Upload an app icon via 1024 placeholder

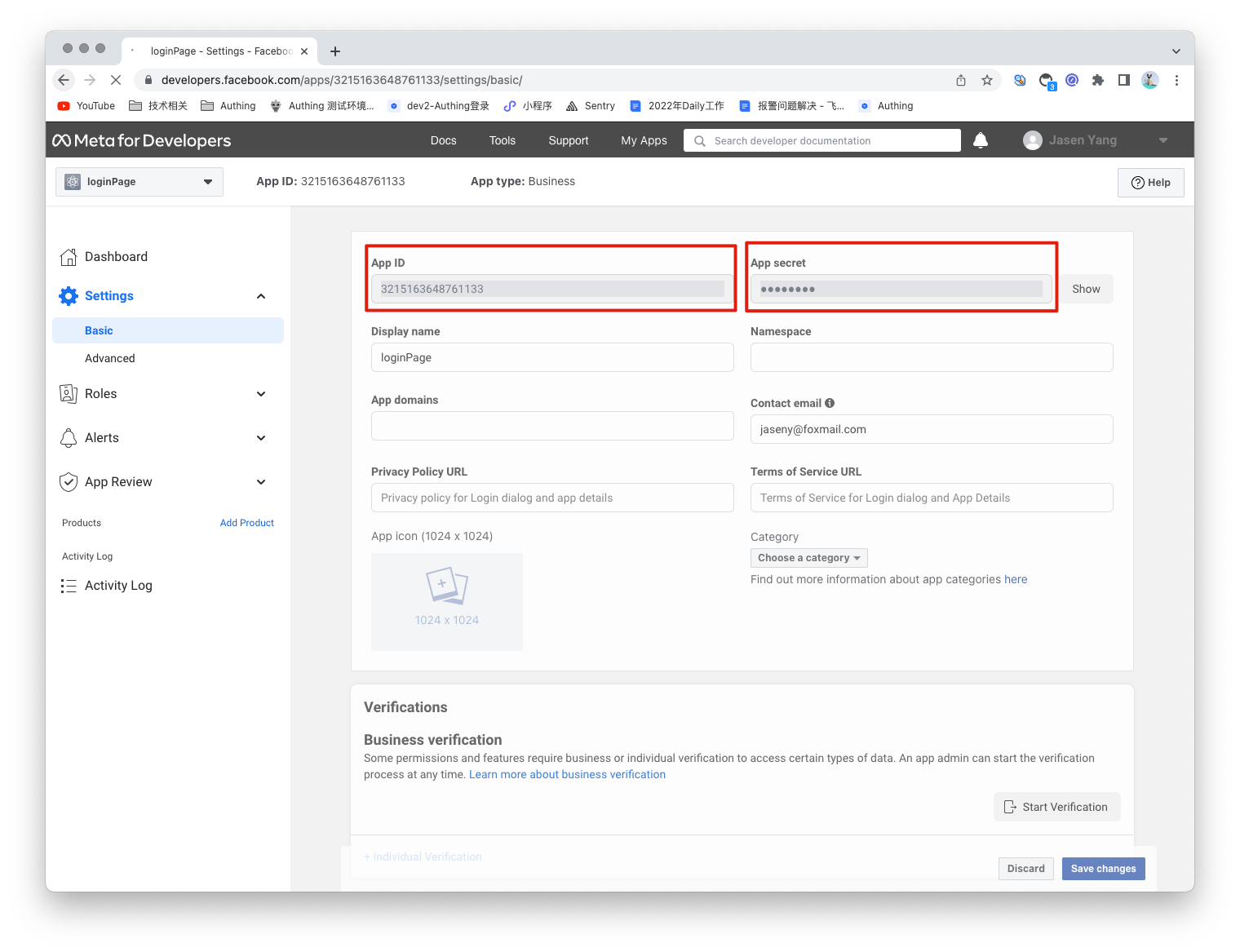click(x=446, y=601)
